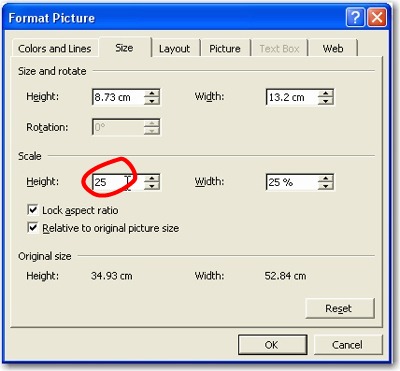Click the Reset button
Image resolution: width=400 pixels, height=371 pixels.
(340, 308)
